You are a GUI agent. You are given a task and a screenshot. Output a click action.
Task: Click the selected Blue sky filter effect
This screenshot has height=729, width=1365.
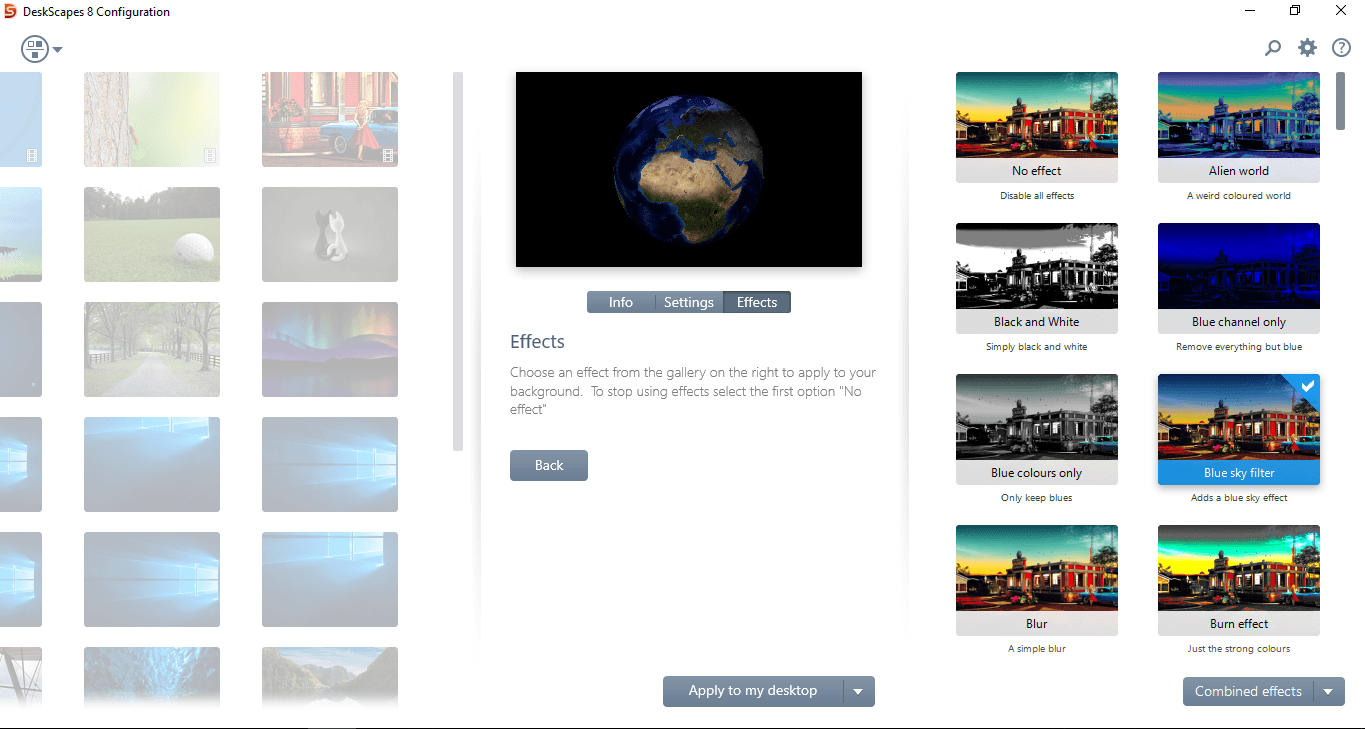pos(1239,429)
